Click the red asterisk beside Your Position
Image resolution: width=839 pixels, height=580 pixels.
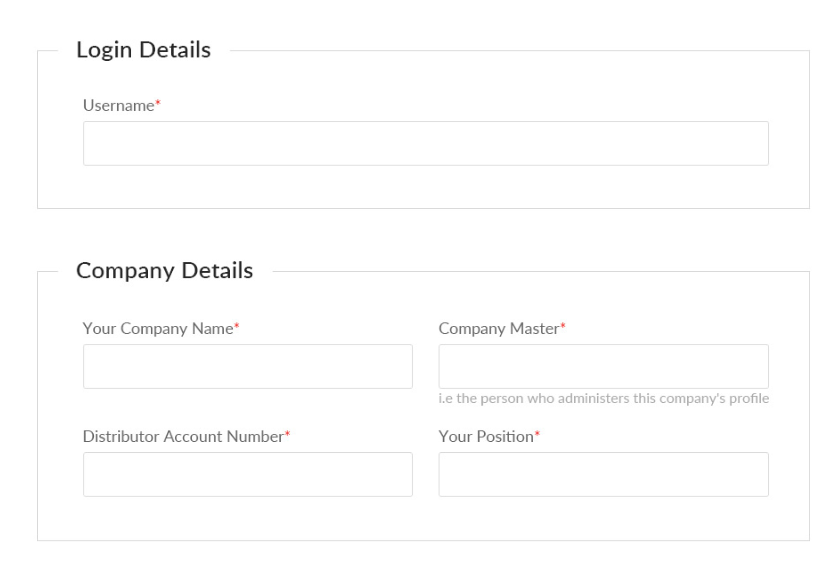tap(536, 435)
